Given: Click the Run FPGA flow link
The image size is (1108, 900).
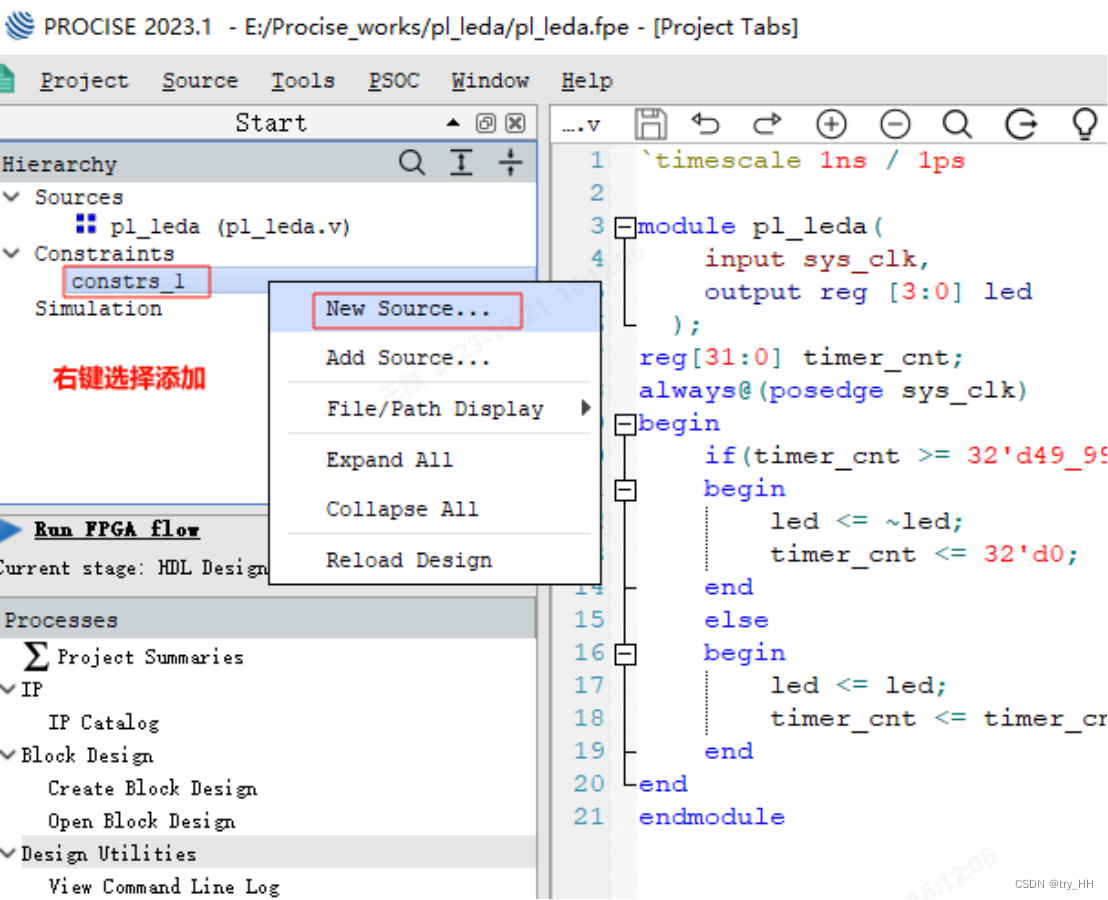Looking at the screenshot, I should [117, 529].
